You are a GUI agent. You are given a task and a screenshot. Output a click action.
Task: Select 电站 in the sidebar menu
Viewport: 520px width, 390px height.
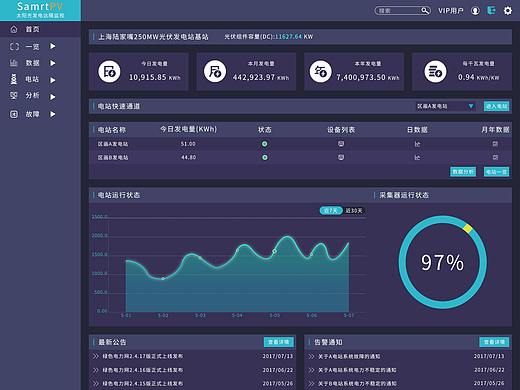coord(32,79)
